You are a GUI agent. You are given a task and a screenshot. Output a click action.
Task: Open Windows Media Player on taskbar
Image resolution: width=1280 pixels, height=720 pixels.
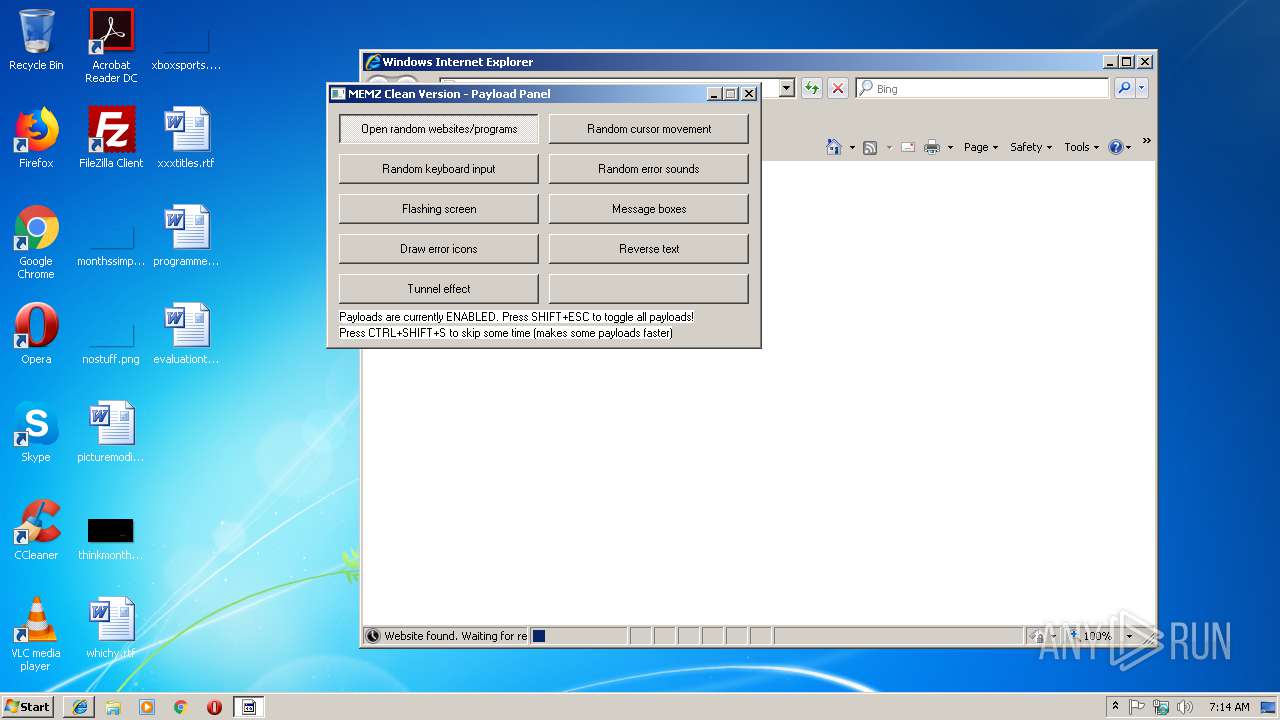[147, 707]
